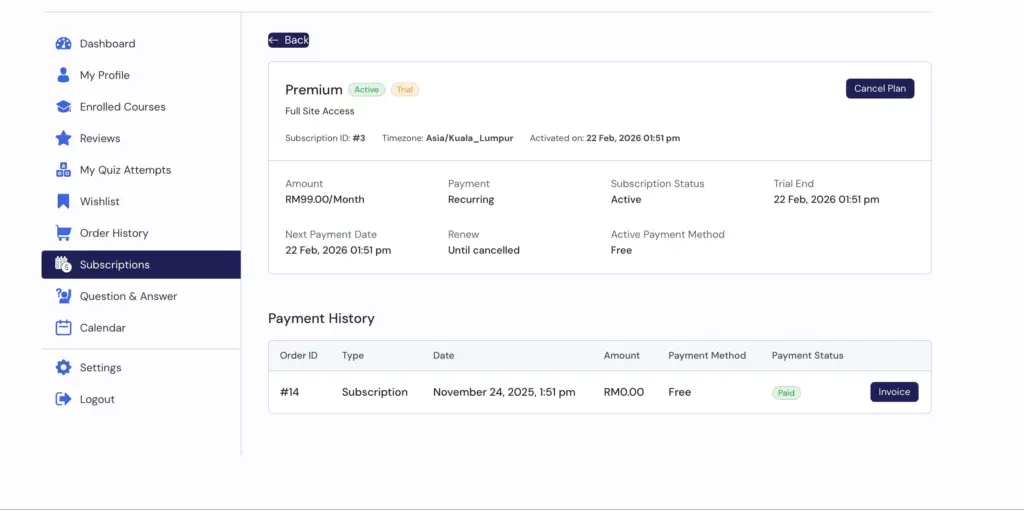Go to Enrolled Courses section
This screenshot has width=1024, height=510.
(122, 107)
